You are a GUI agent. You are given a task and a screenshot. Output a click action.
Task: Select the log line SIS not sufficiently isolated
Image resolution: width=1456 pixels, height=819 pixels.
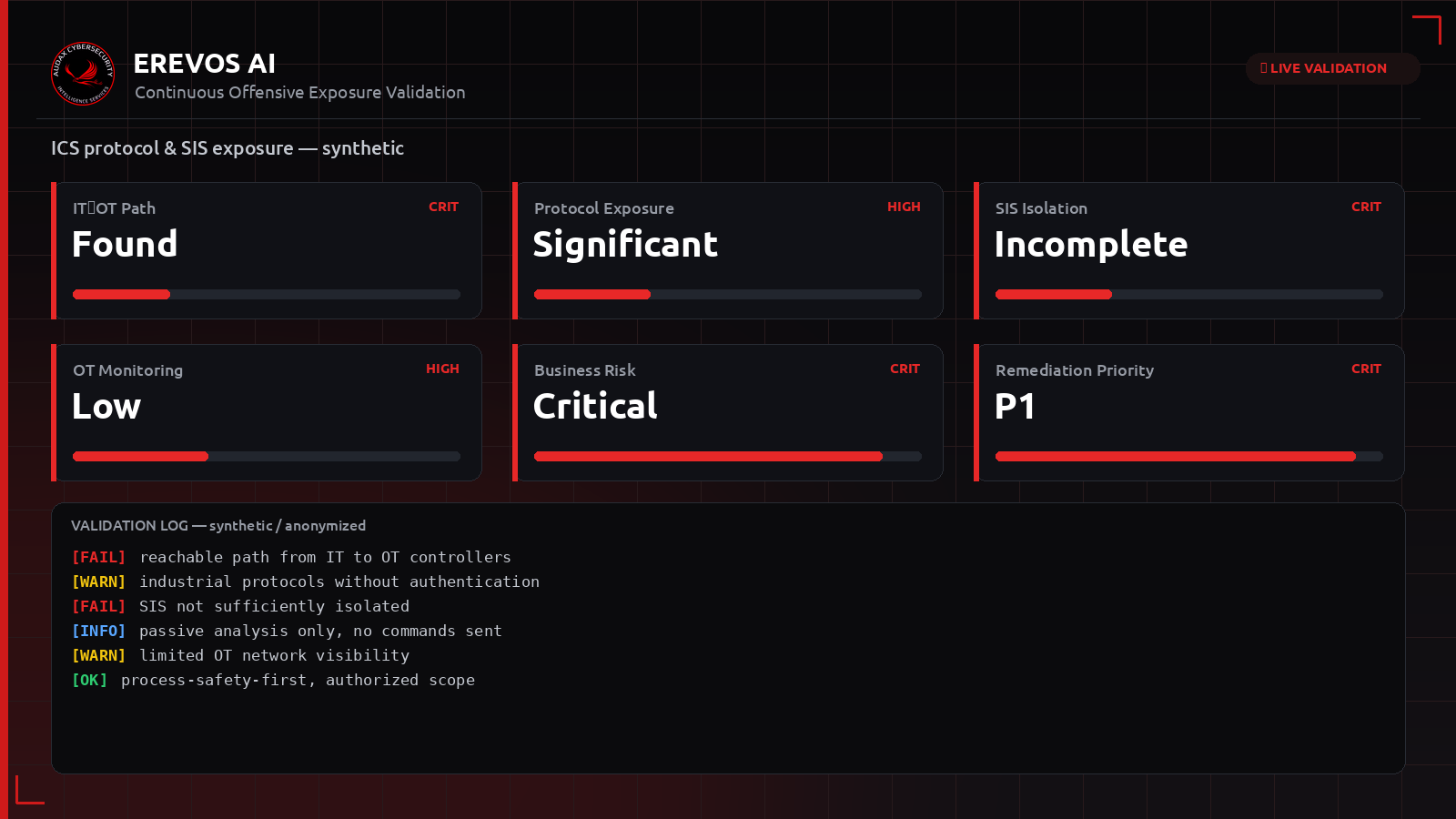click(x=240, y=606)
